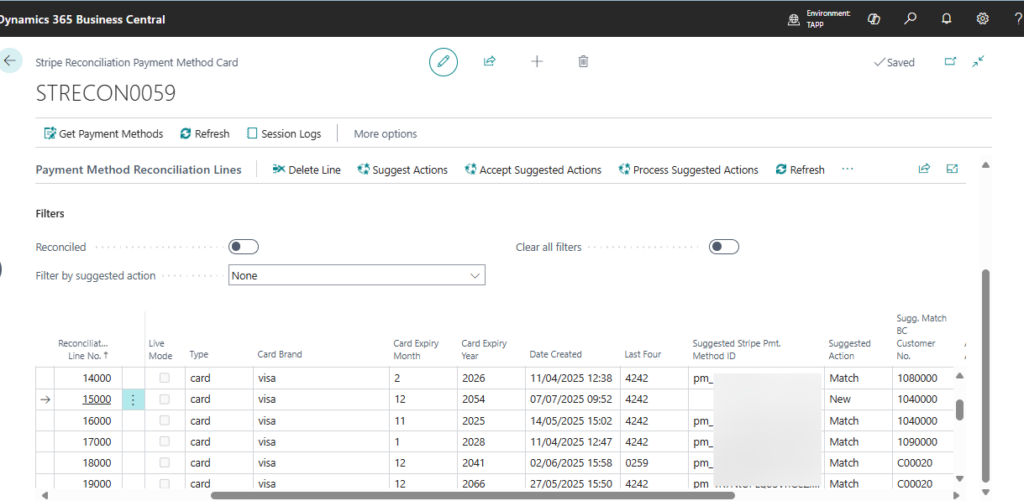
Task: Expand lines section to full view icon
Action: coord(952,169)
